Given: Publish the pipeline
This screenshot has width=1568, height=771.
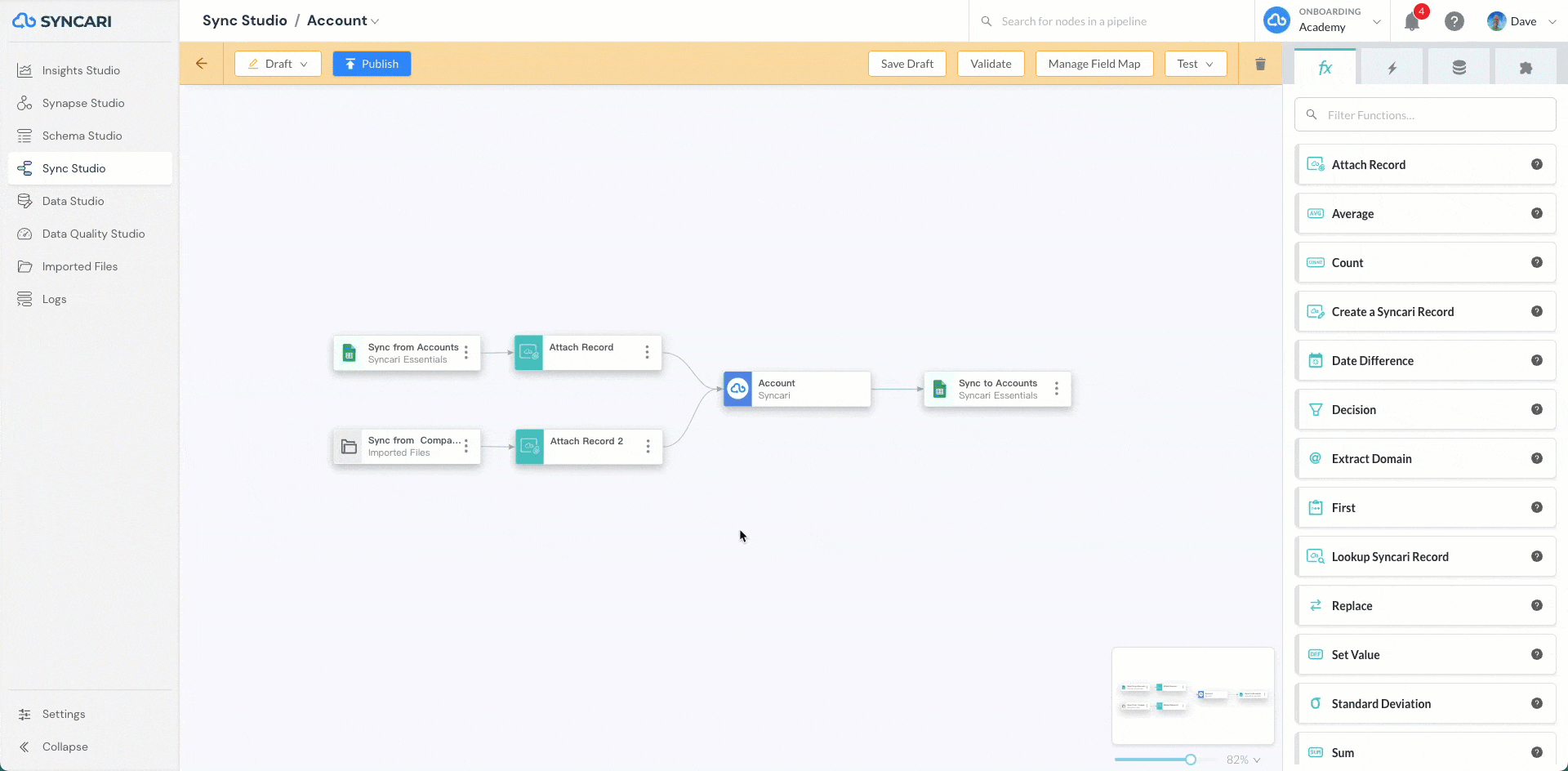Looking at the screenshot, I should pyautogui.click(x=372, y=64).
